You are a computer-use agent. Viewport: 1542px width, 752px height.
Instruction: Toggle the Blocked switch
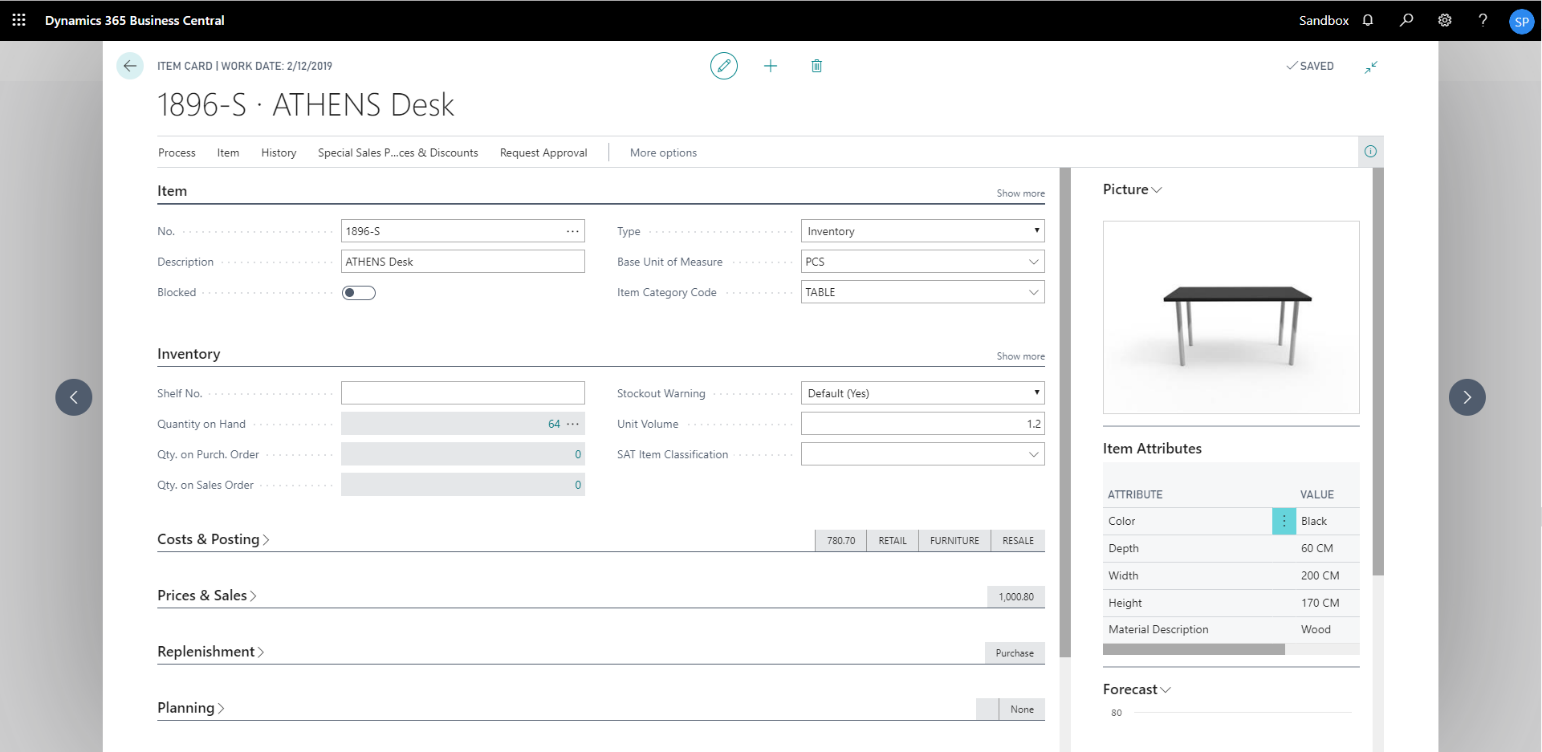tap(358, 293)
